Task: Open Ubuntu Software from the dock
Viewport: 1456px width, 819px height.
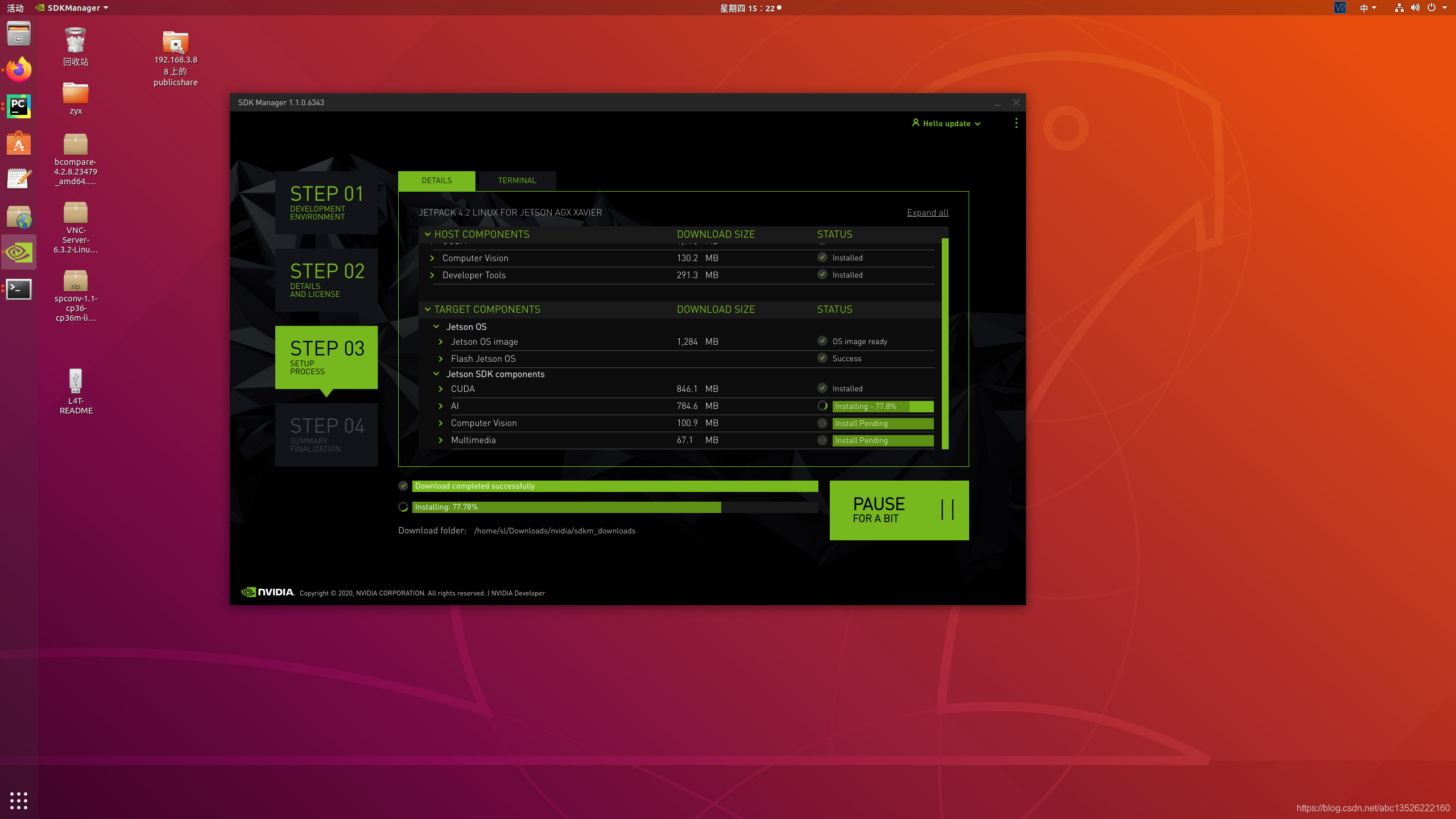Action: point(19,143)
